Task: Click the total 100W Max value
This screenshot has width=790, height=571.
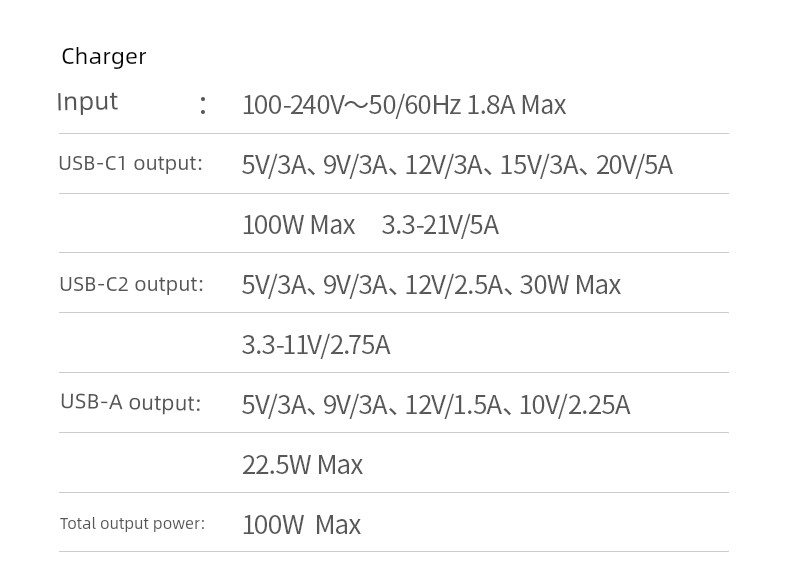Action: click(301, 525)
